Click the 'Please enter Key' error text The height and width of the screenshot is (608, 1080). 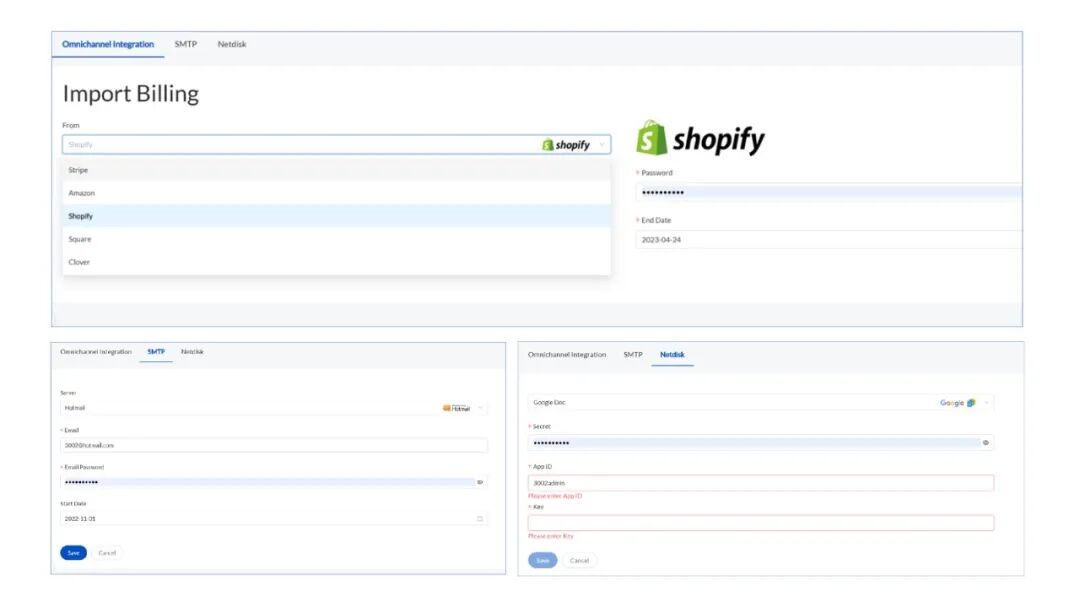[550, 536]
